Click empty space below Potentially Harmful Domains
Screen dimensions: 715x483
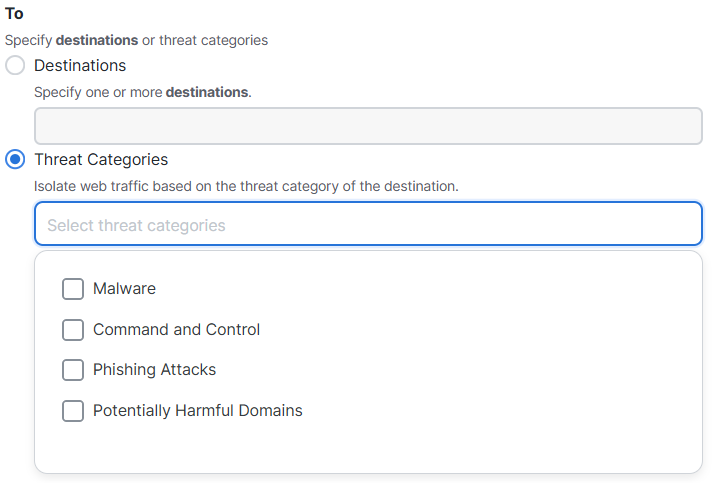(368, 450)
